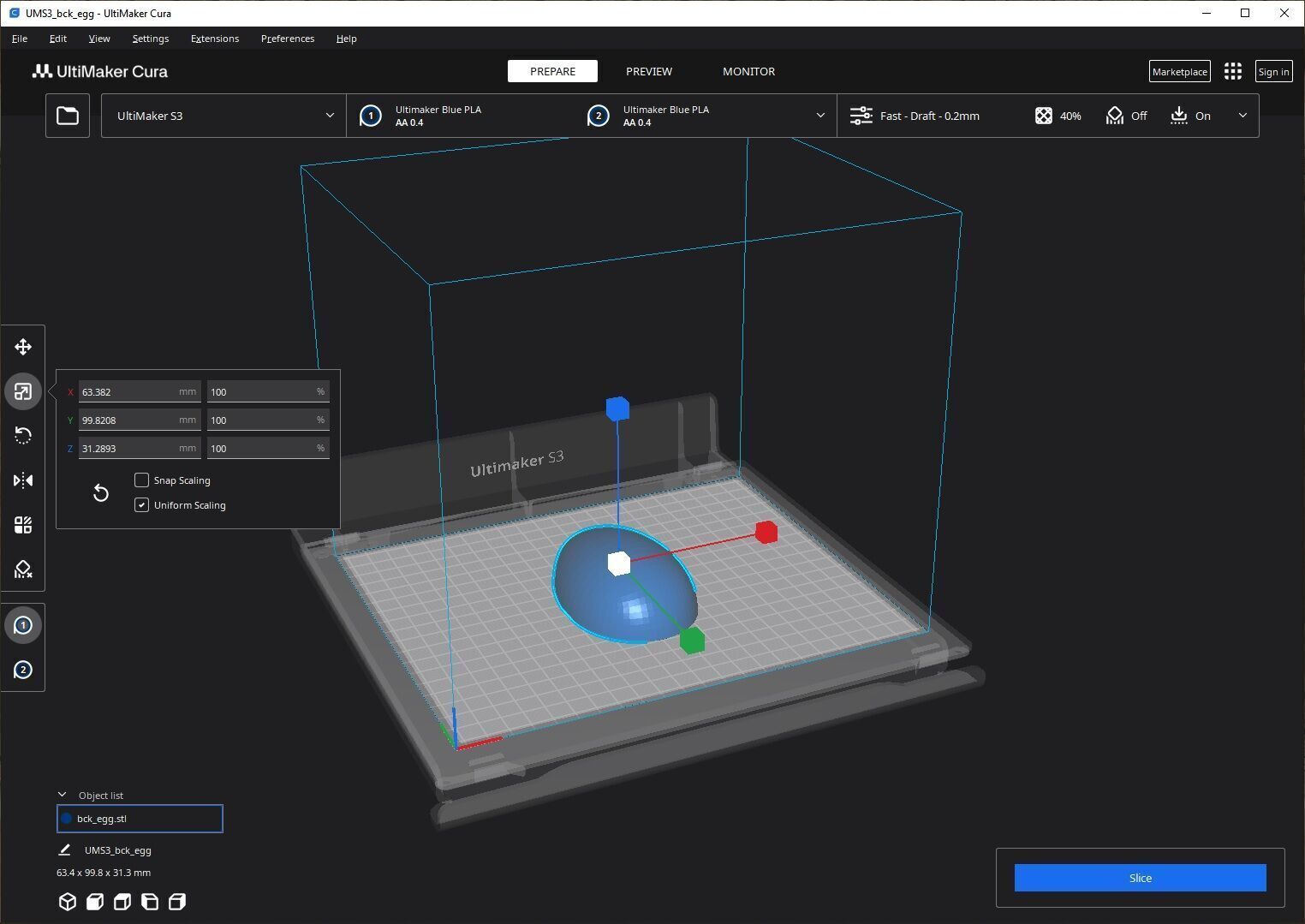Select bck_egg.stl in object list

point(140,819)
